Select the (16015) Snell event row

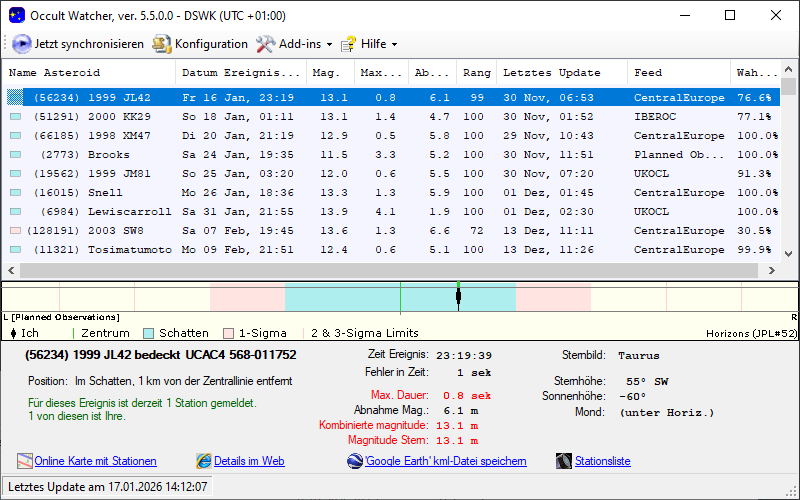[393, 192]
